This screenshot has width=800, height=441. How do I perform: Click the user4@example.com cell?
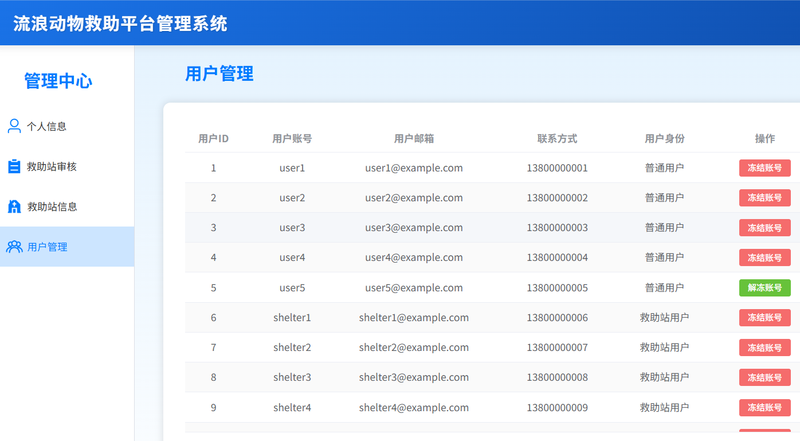pyautogui.click(x=414, y=258)
